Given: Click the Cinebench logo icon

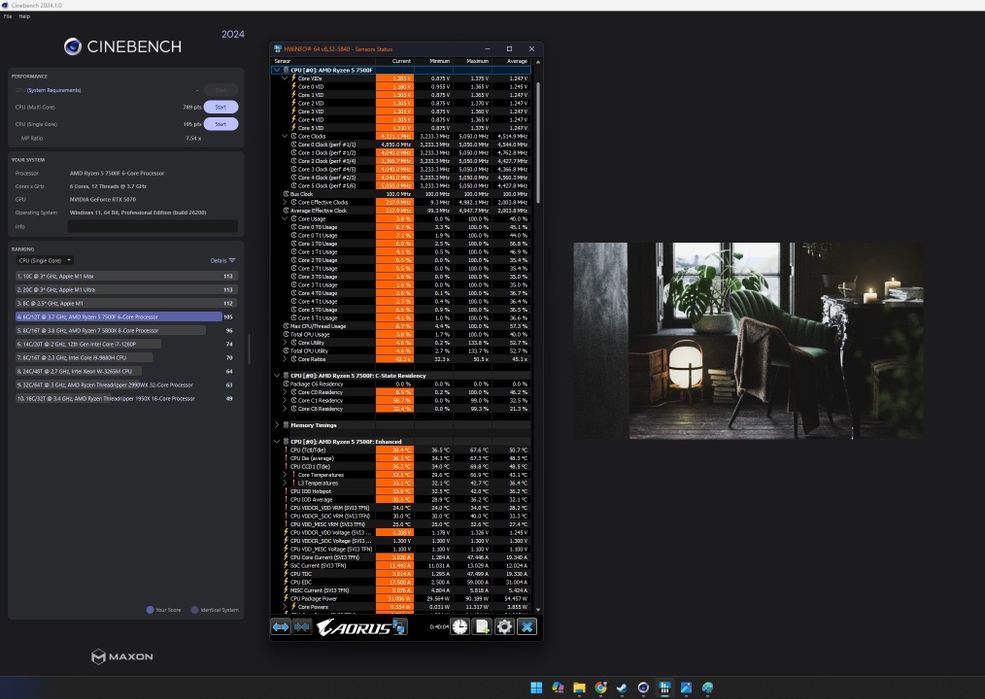Looking at the screenshot, I should [72, 46].
